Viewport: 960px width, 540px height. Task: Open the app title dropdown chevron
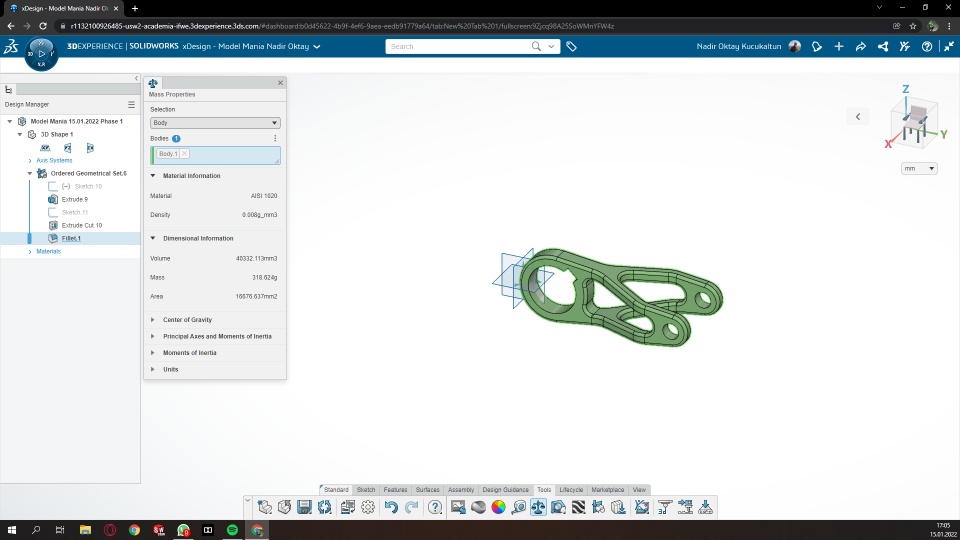point(317,47)
